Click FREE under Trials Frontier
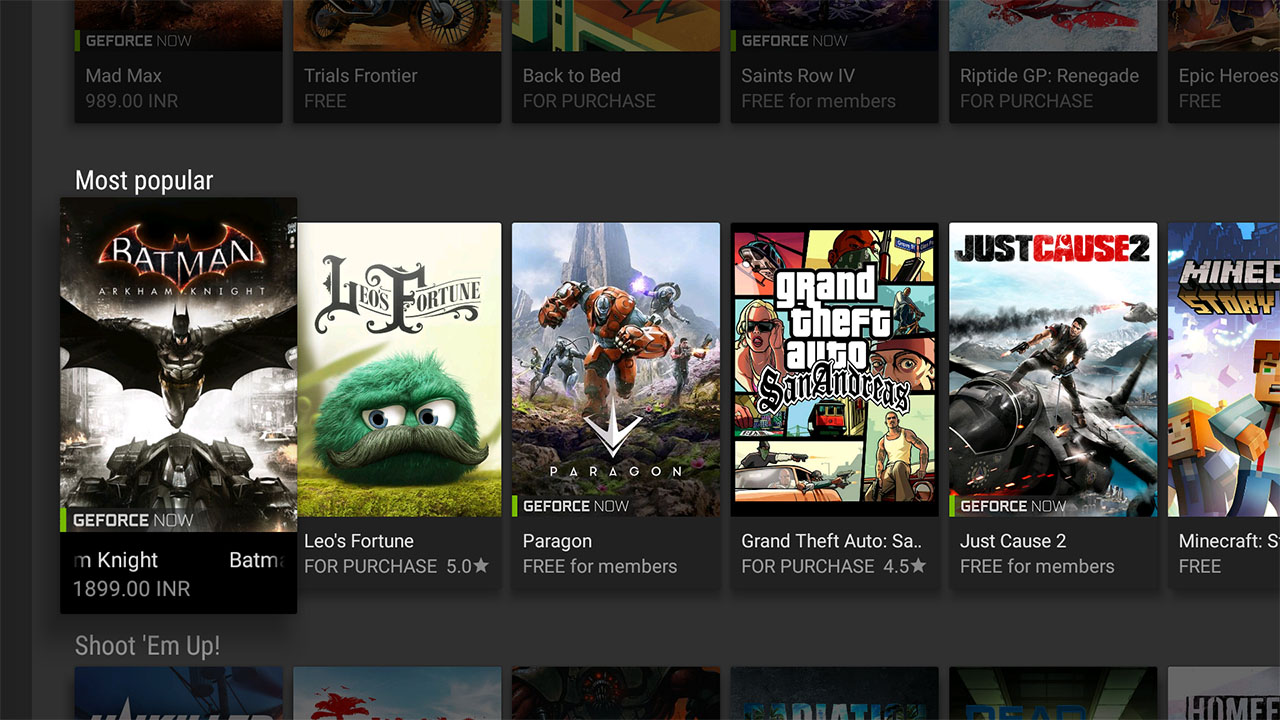This screenshot has width=1280, height=720. tap(325, 101)
